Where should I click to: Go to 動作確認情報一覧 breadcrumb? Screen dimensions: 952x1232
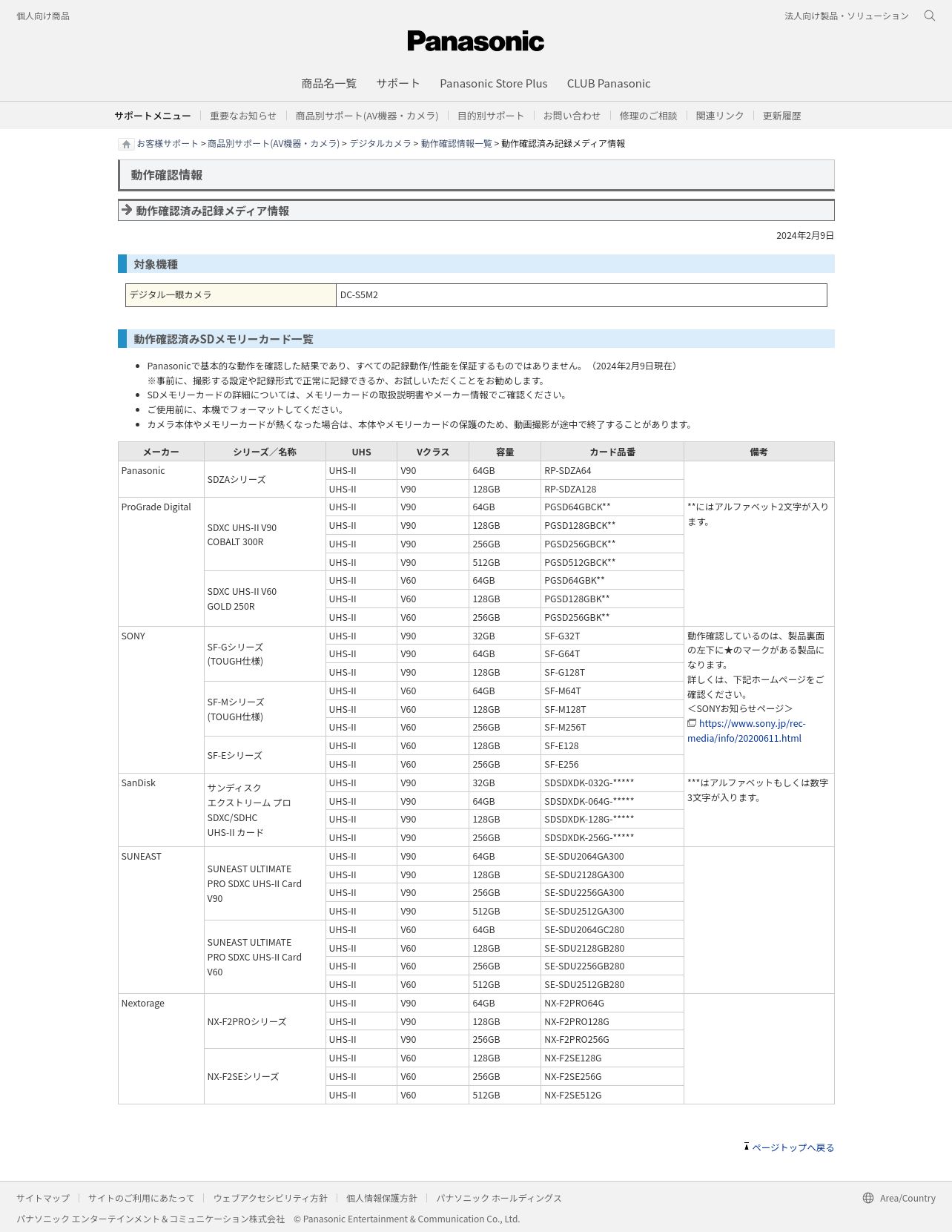pyautogui.click(x=457, y=144)
